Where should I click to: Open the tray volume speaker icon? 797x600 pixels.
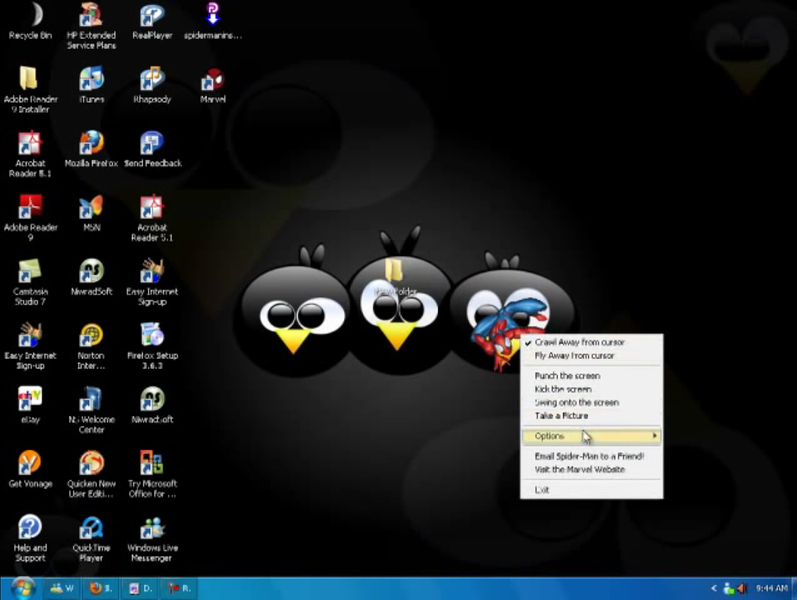coord(742,588)
